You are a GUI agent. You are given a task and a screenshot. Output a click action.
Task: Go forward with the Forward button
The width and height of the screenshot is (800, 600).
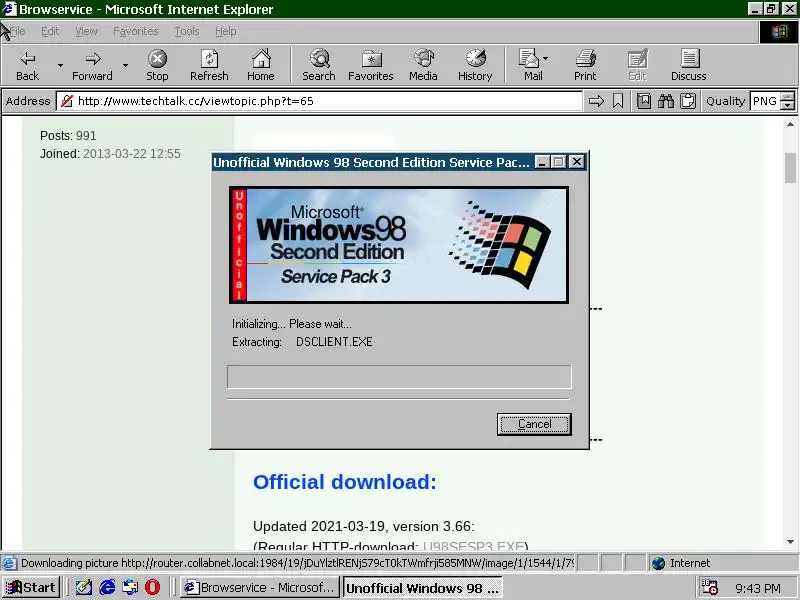[x=92, y=65]
